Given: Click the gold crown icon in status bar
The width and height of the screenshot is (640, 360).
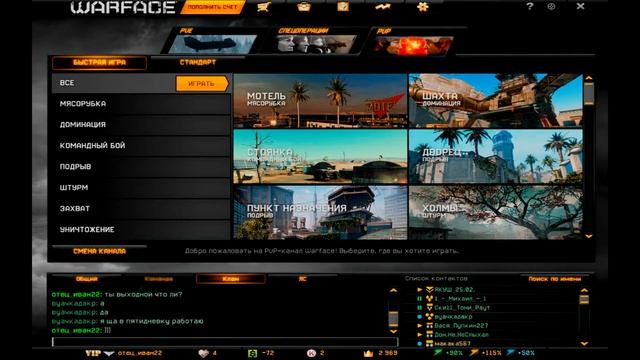Looking at the screenshot, I should (369, 353).
